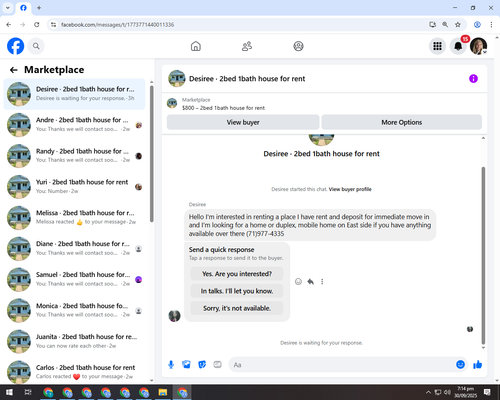Open Diane conversation in chat list
Screen dimensions: 500x400
point(74,249)
